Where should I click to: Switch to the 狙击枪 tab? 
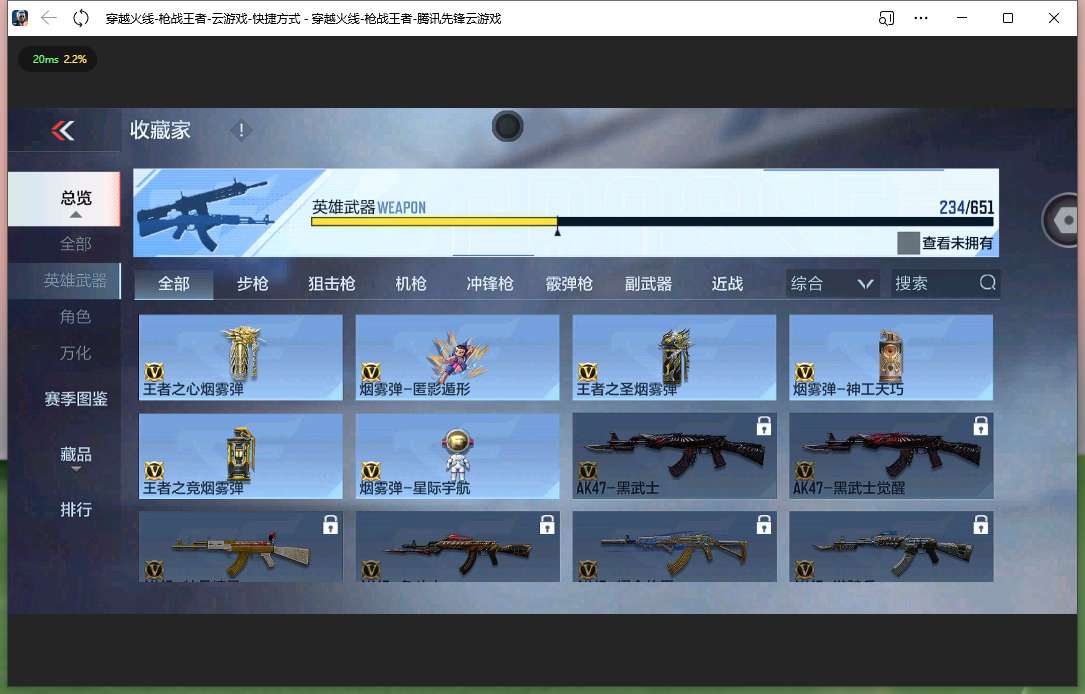tap(331, 284)
